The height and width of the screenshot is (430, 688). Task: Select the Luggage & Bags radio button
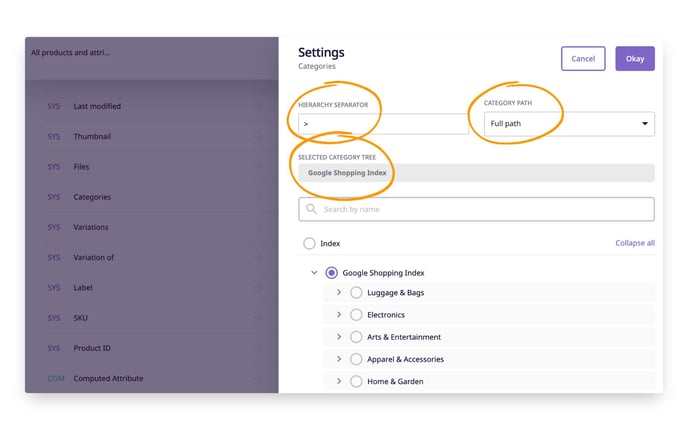[356, 292]
